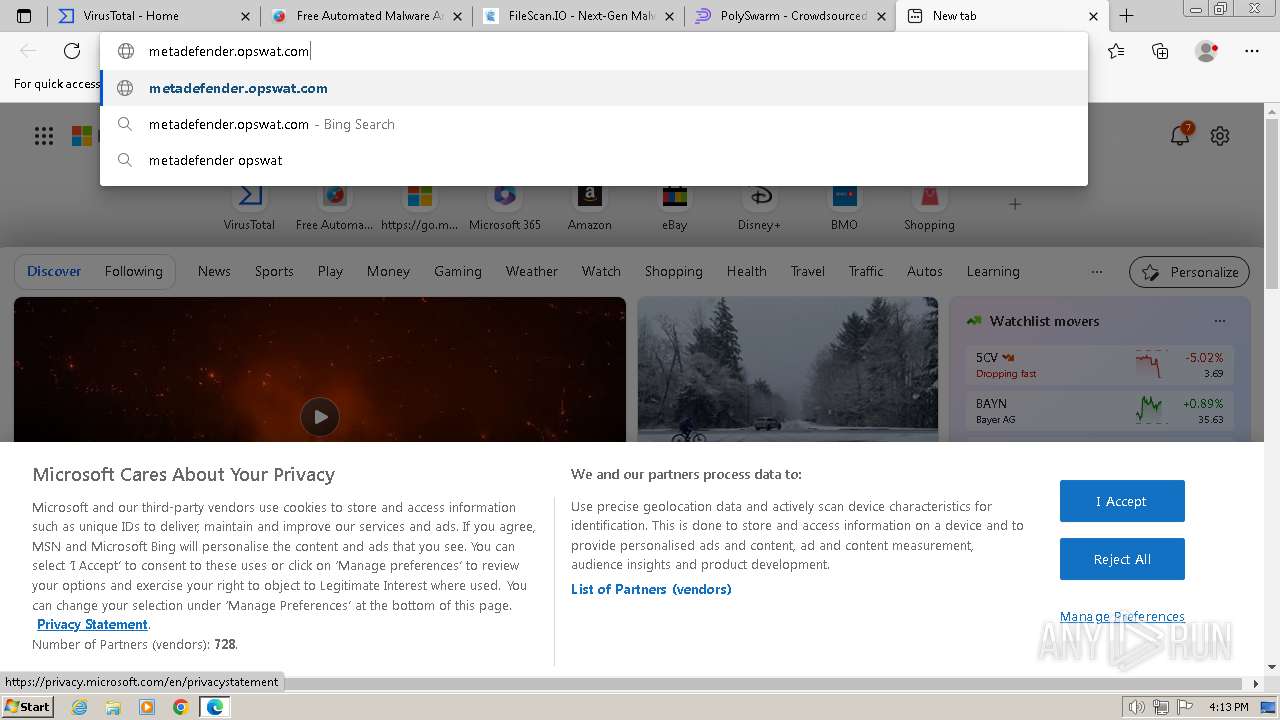Open eBay quick link tile
This screenshot has height=720, width=1280.
pyautogui.click(x=674, y=207)
